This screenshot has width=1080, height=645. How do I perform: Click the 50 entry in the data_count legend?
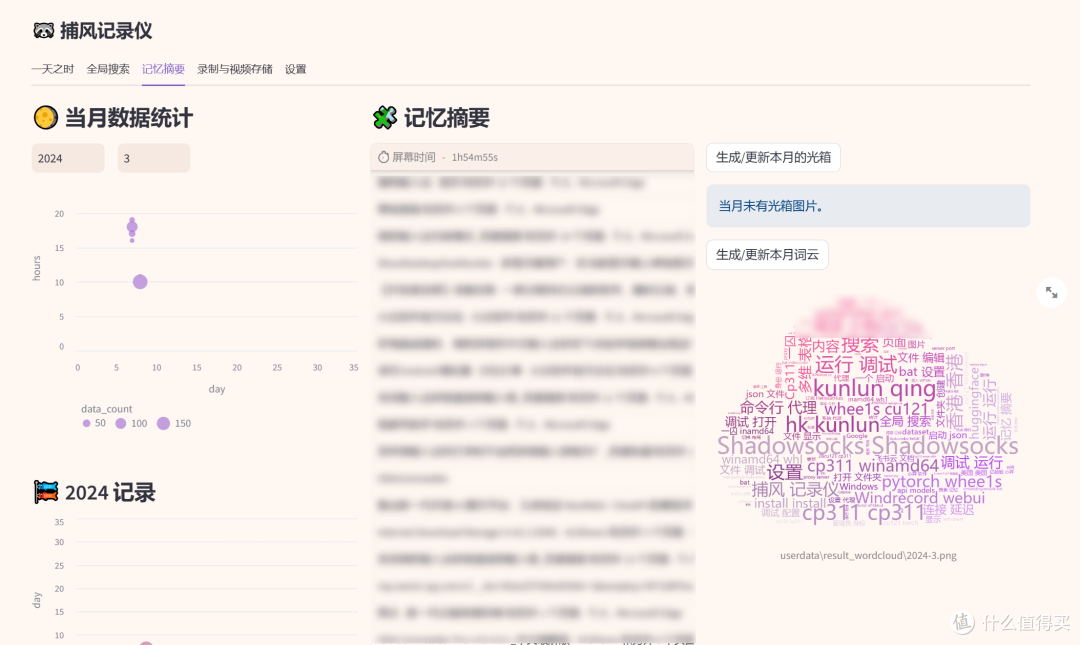94,423
